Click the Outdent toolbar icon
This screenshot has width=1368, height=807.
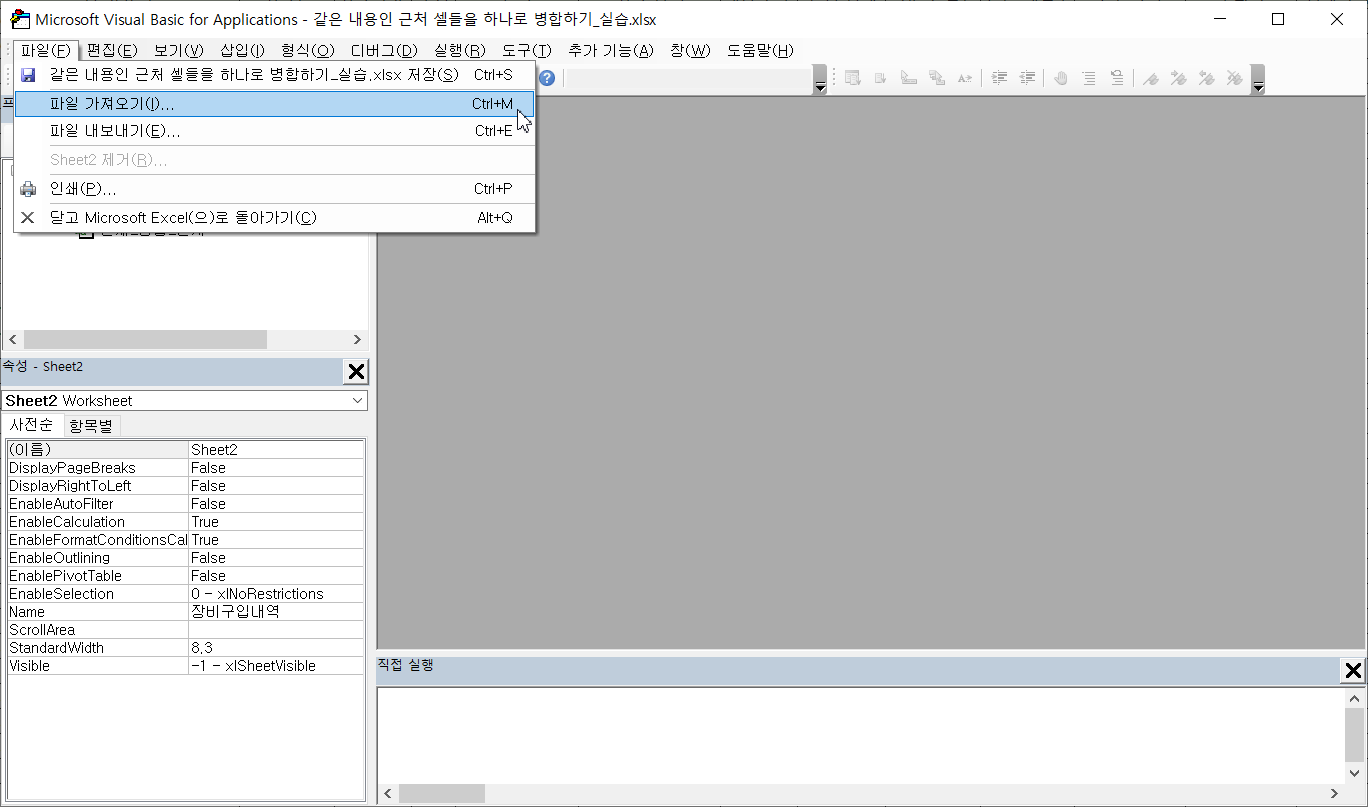(x=1027, y=78)
